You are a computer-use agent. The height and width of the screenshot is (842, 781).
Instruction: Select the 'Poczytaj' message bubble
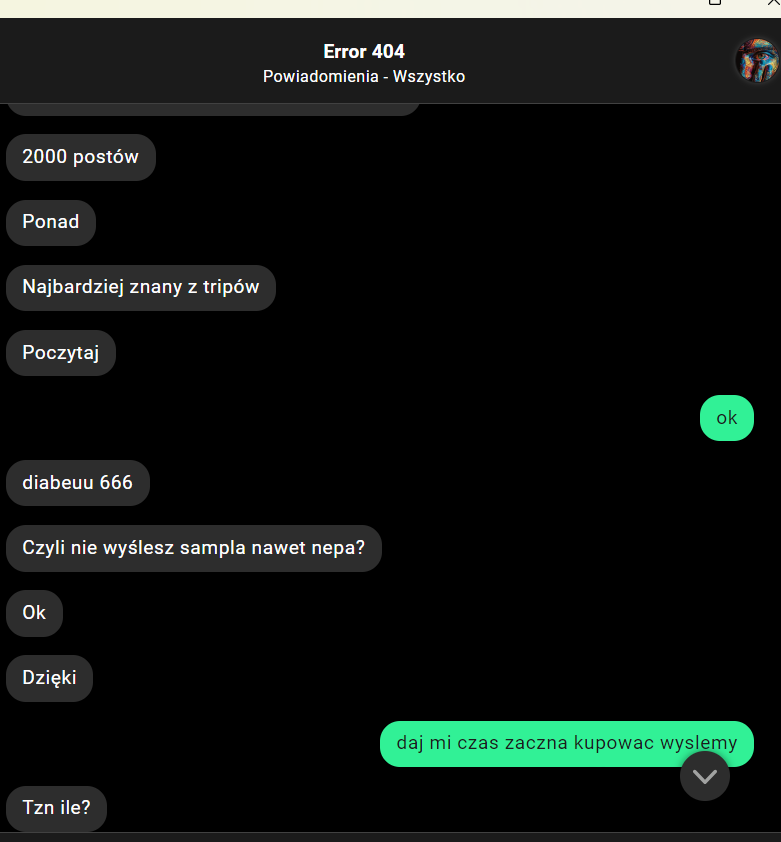61,353
